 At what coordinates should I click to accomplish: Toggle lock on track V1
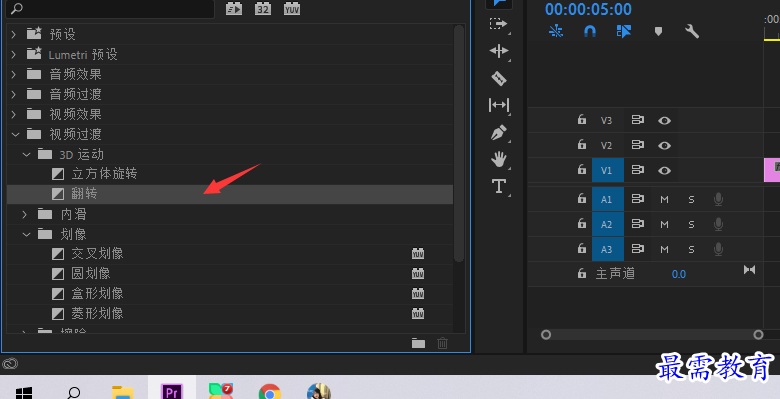[x=582, y=170]
